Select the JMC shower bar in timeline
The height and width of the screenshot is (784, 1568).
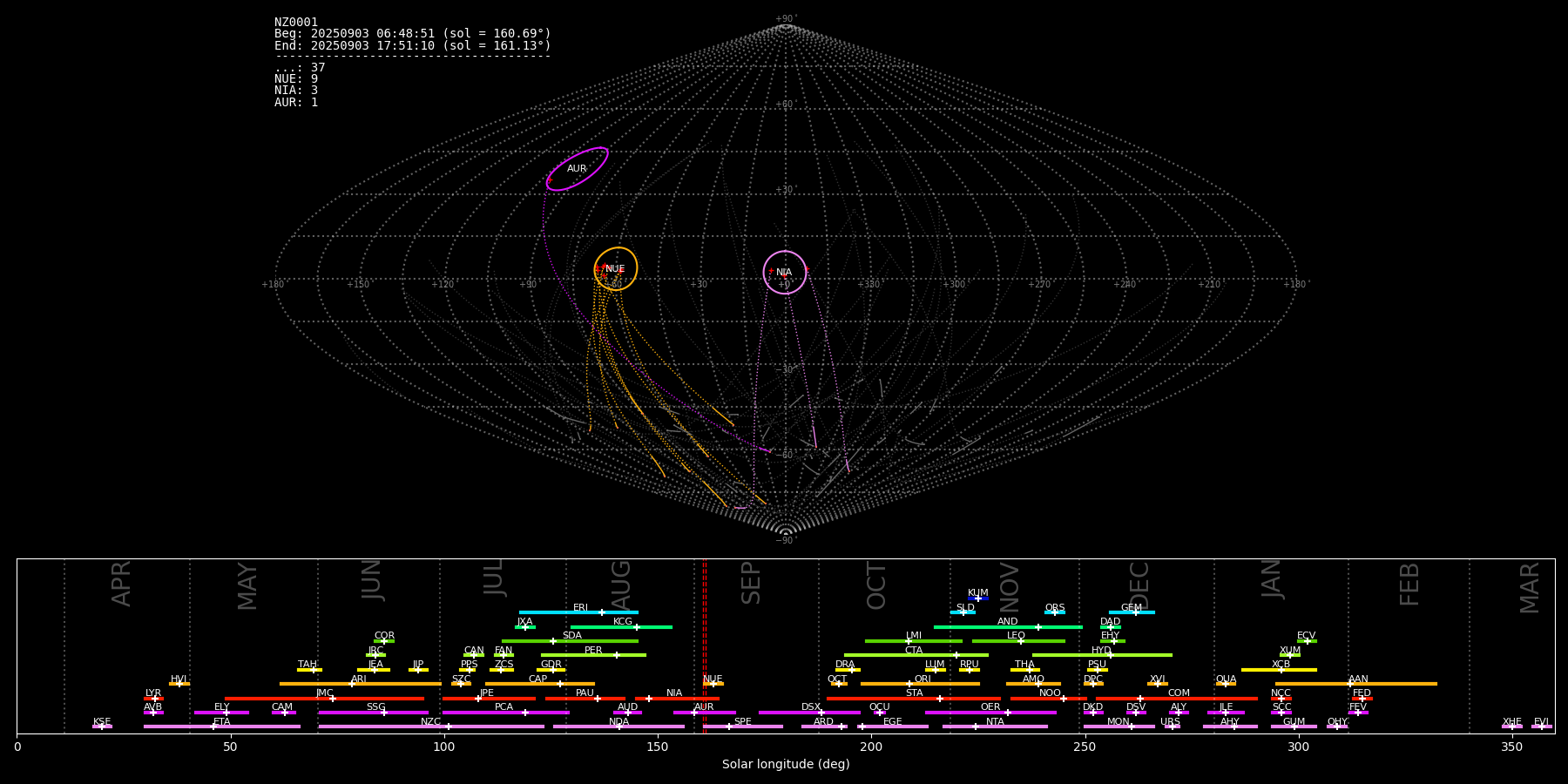coord(324,698)
